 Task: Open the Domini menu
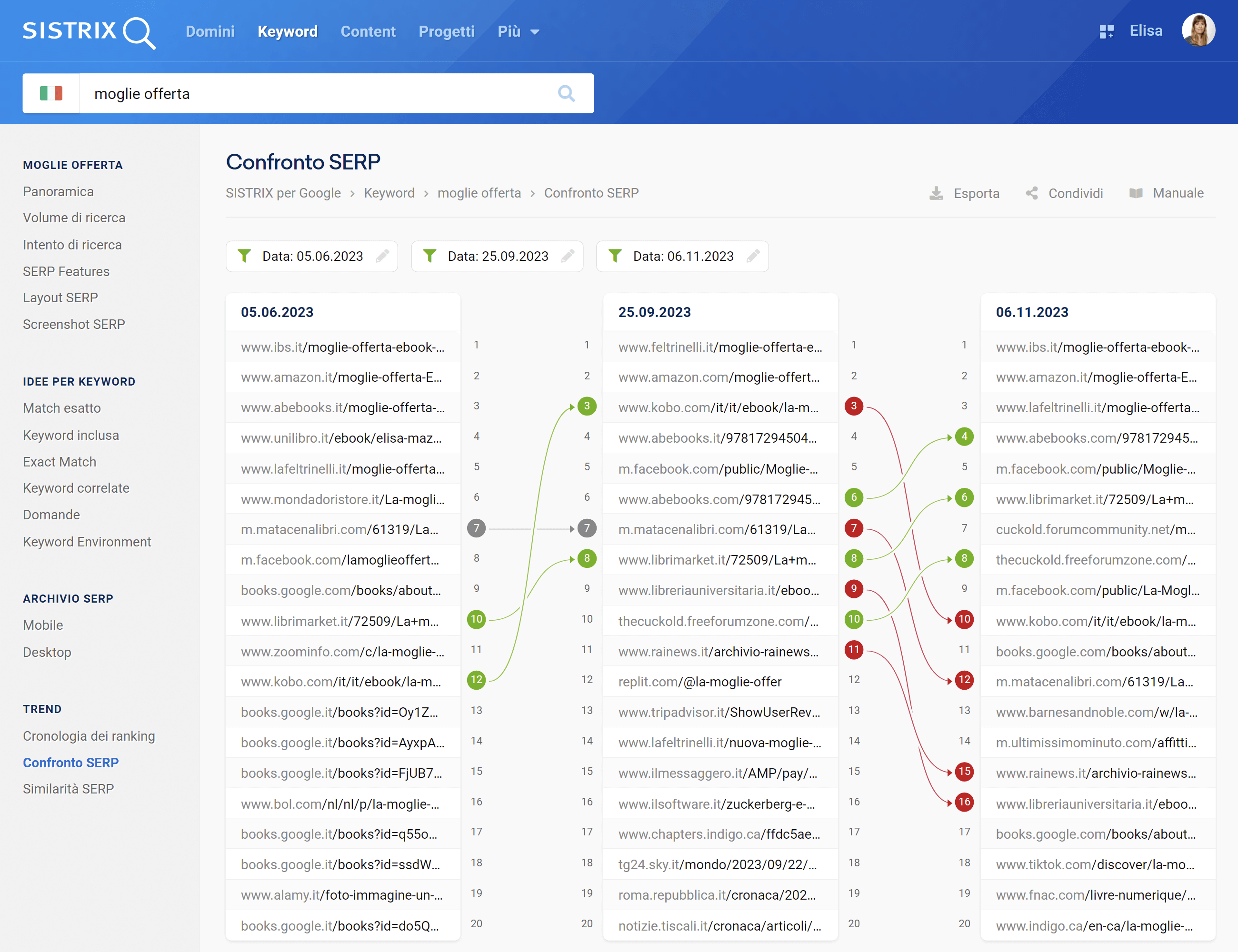pos(210,31)
